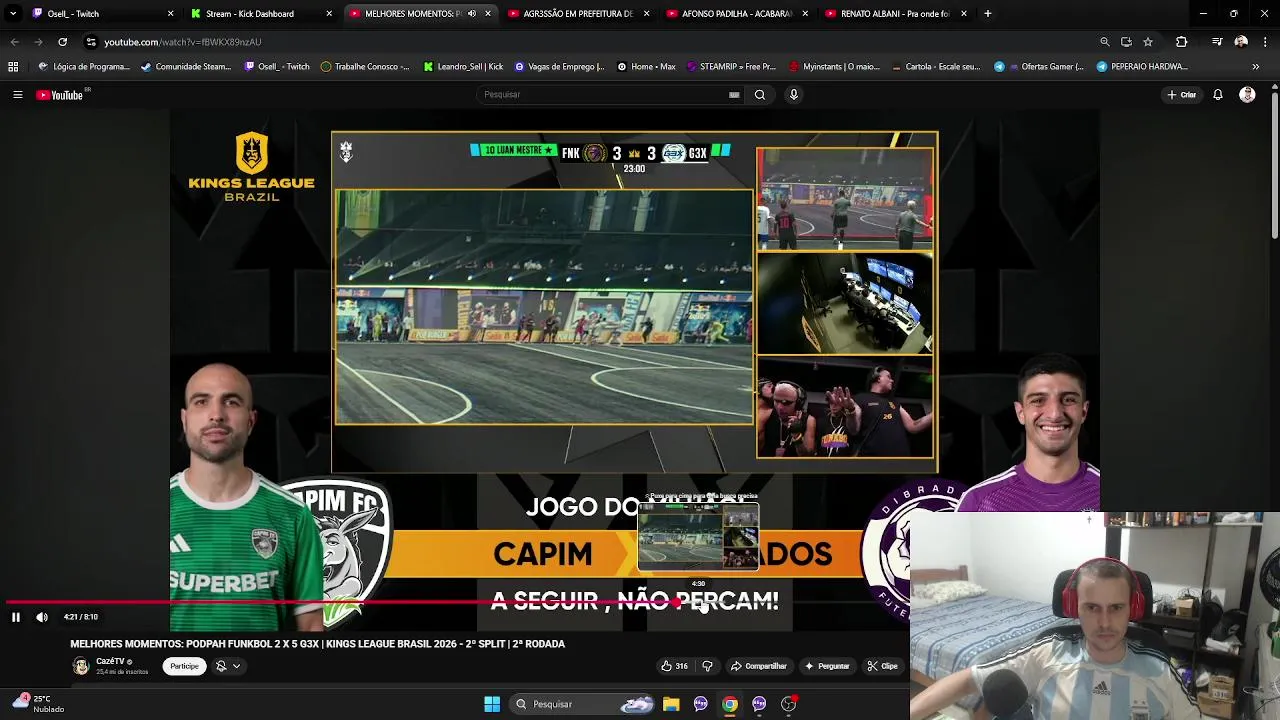Open the Criar create menu

click(1181, 95)
